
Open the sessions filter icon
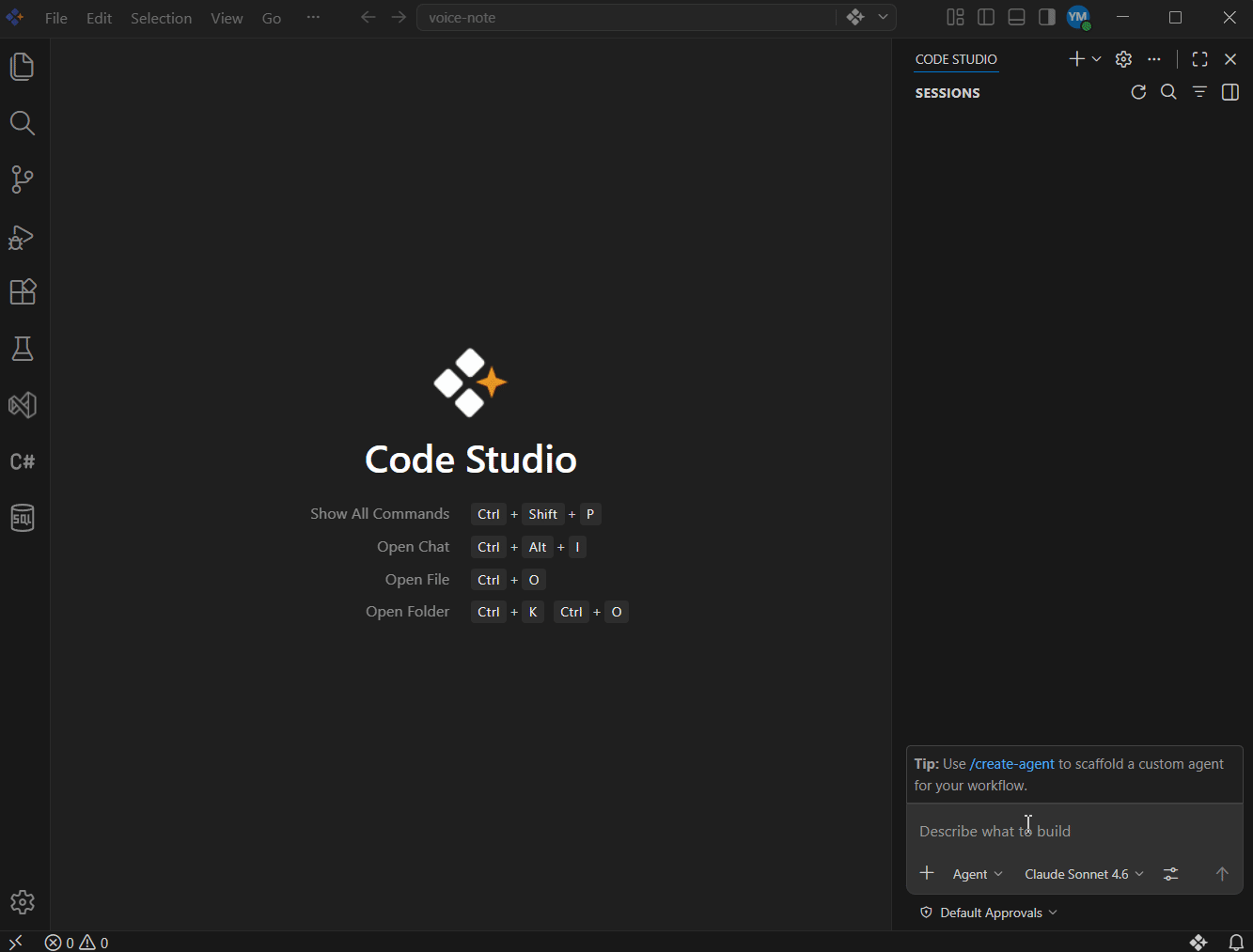click(1199, 92)
